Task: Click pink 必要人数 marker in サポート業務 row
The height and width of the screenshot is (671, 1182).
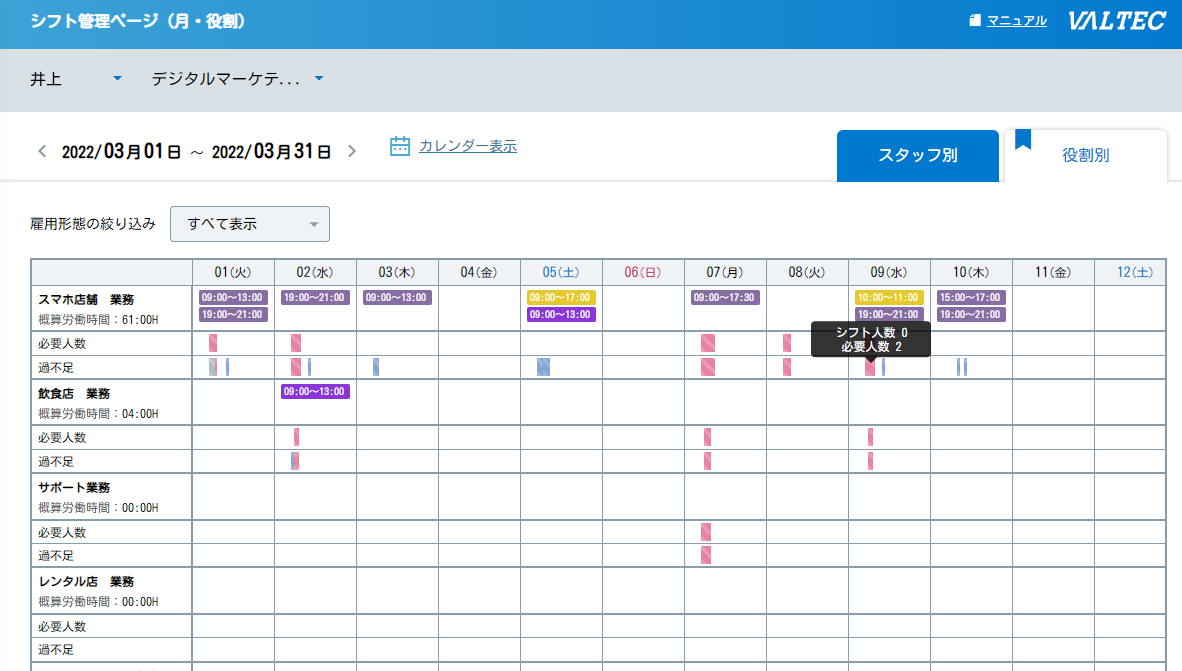Action: pyautogui.click(x=706, y=532)
